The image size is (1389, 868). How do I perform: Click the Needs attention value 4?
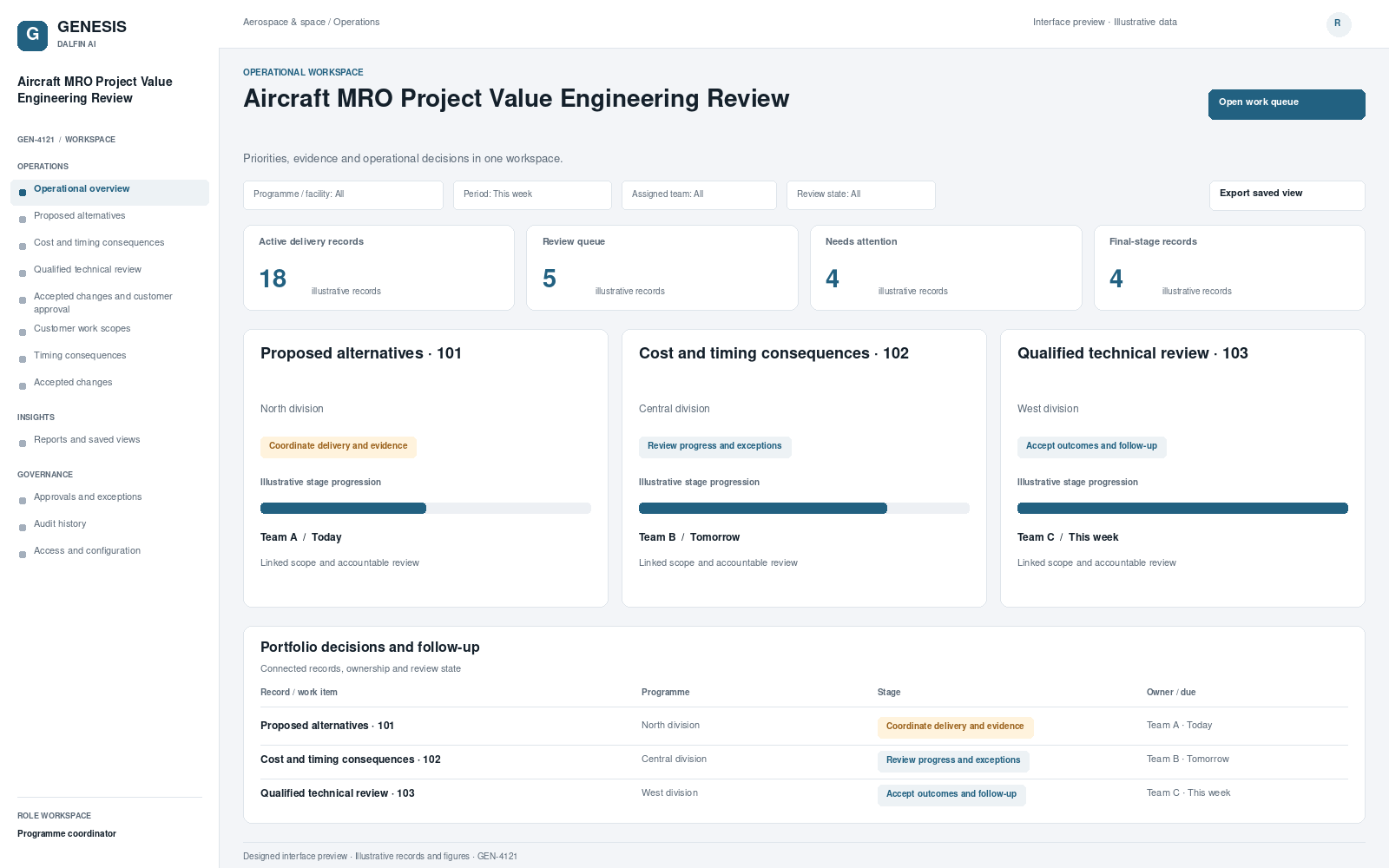point(833,279)
